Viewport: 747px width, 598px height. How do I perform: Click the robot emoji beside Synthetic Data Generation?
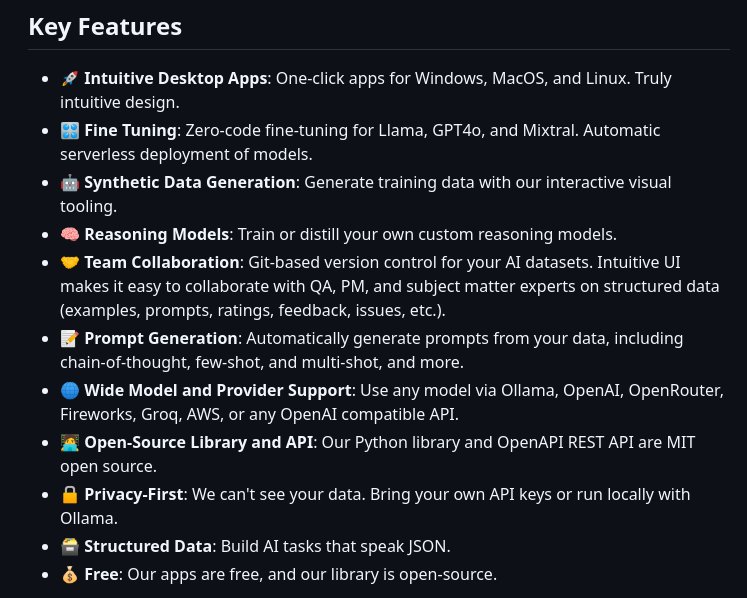(x=70, y=182)
